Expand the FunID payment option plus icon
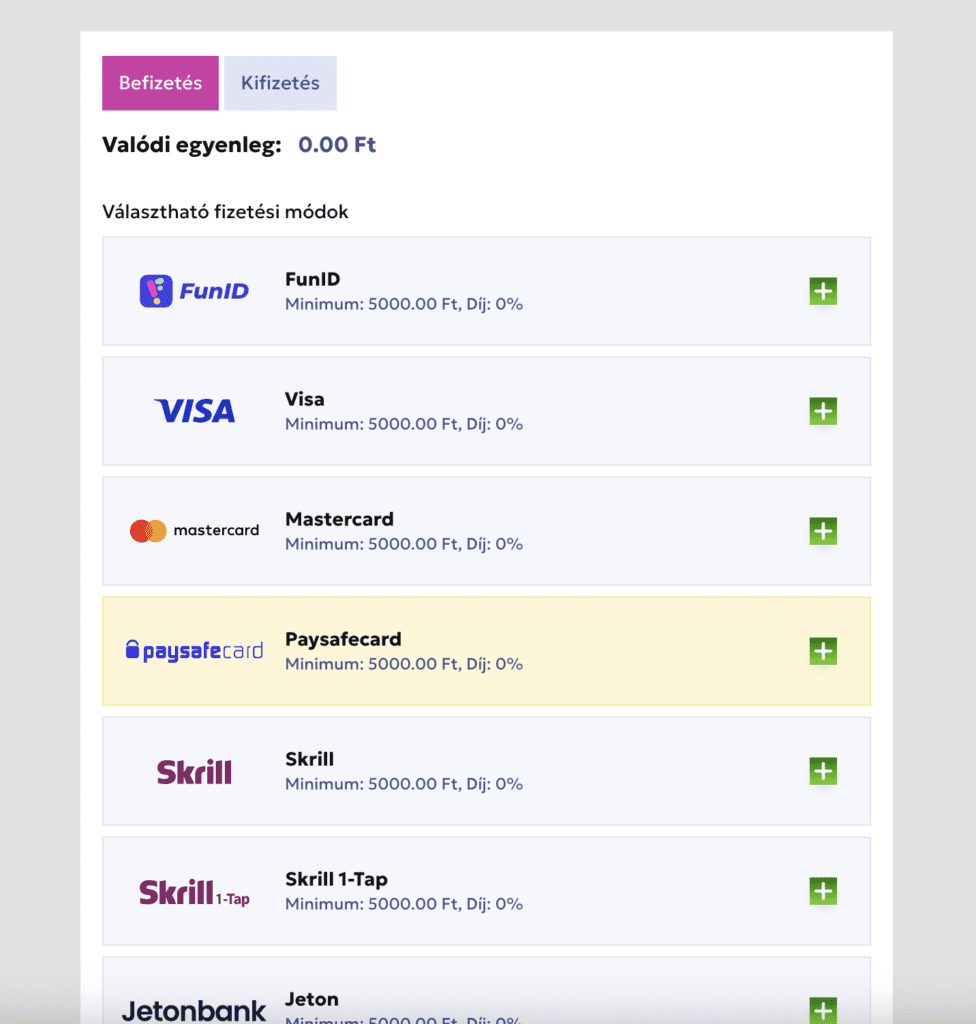The width and height of the screenshot is (976, 1024). [x=823, y=291]
